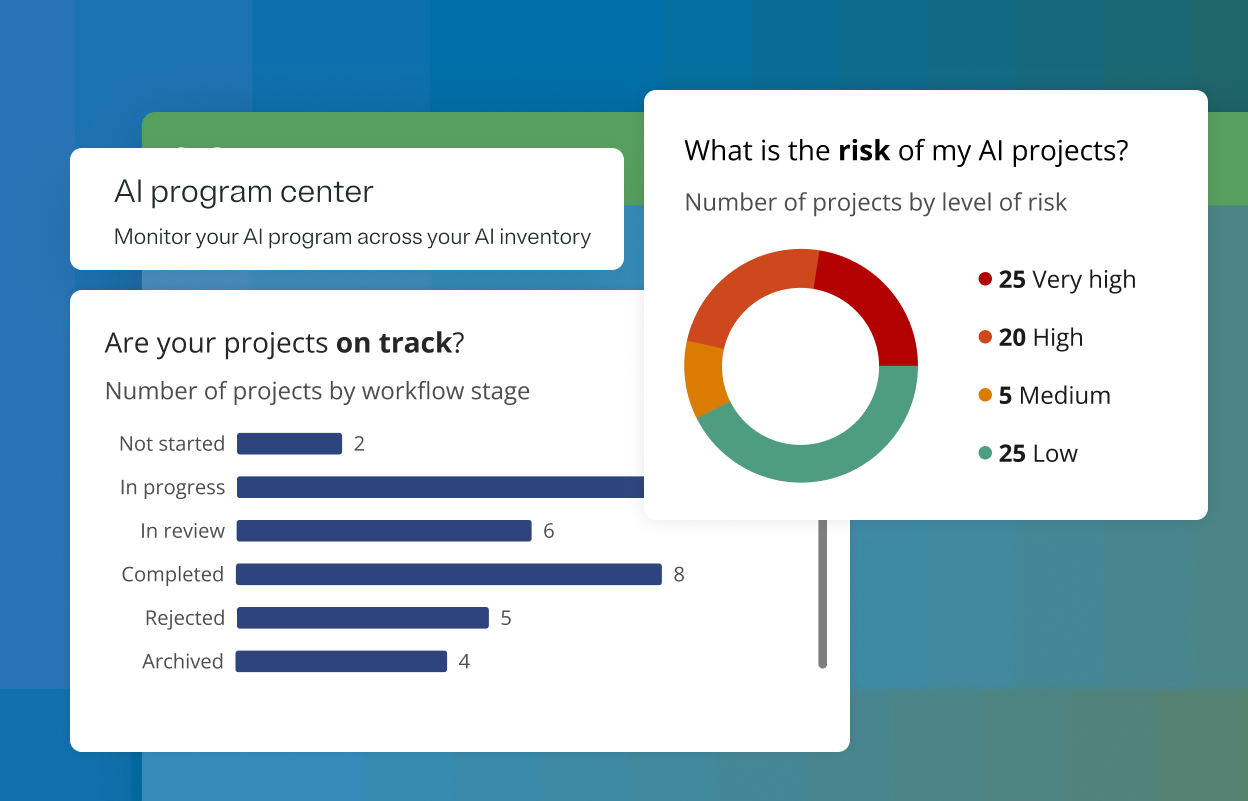Select the In progress bar in chart
Viewport: 1248px width, 801px height.
[x=440, y=487]
